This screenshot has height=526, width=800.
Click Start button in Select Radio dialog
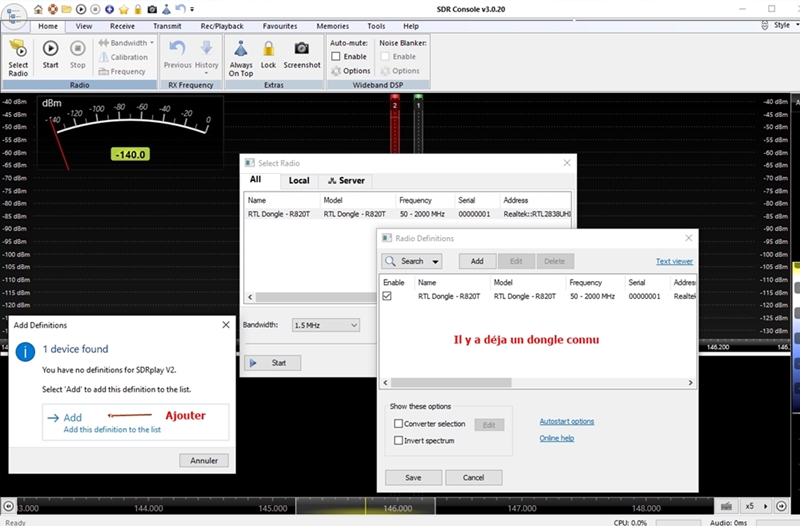(272, 363)
